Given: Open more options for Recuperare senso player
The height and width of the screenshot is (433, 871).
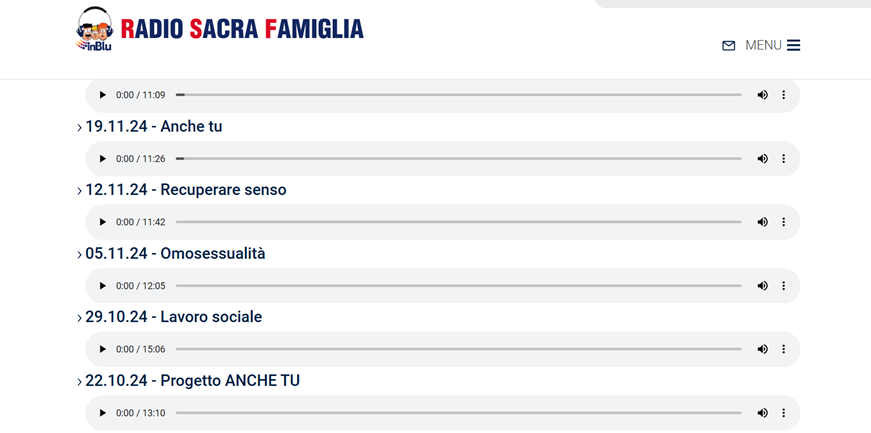Looking at the screenshot, I should tap(784, 222).
